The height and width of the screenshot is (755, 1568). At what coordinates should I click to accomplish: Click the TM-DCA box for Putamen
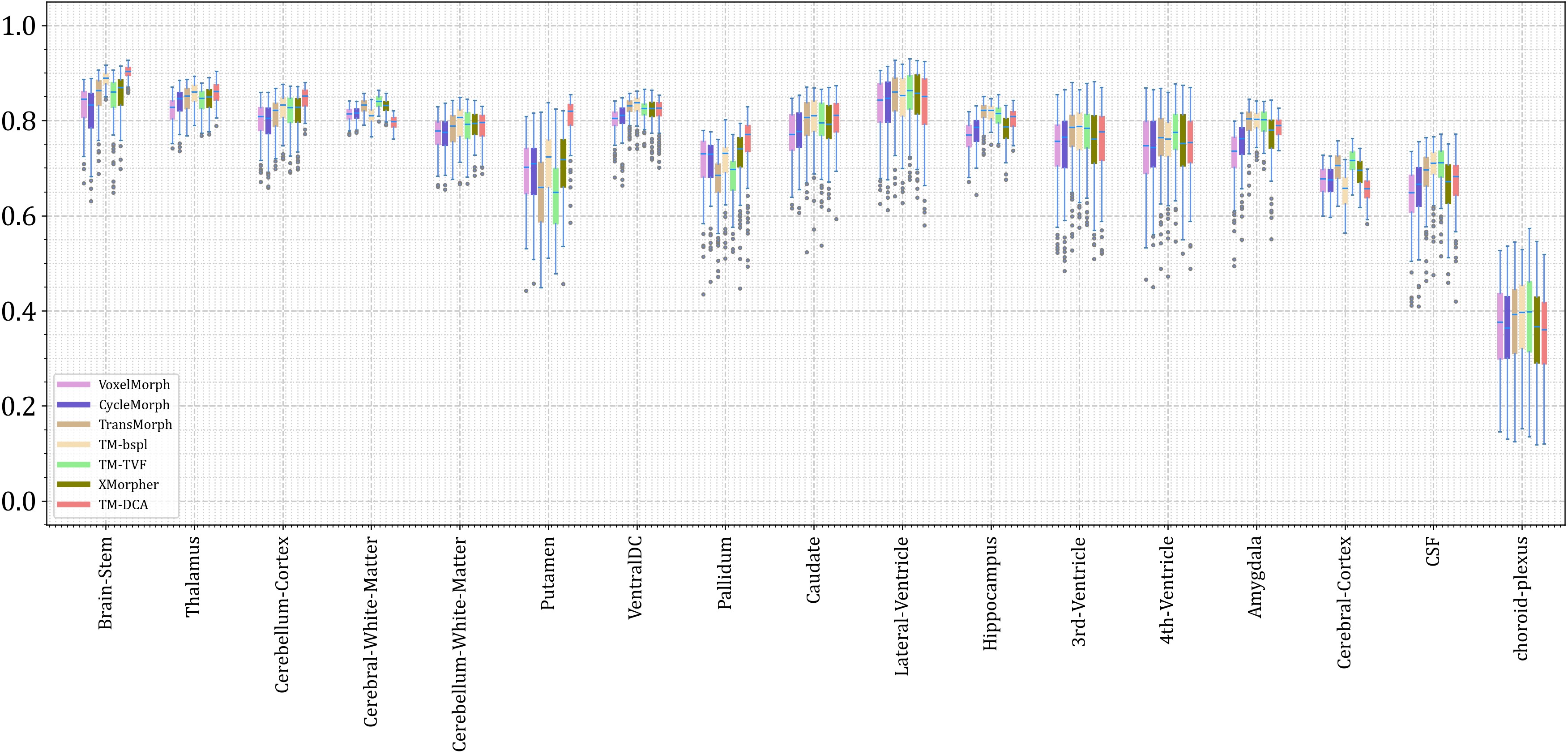(x=570, y=115)
